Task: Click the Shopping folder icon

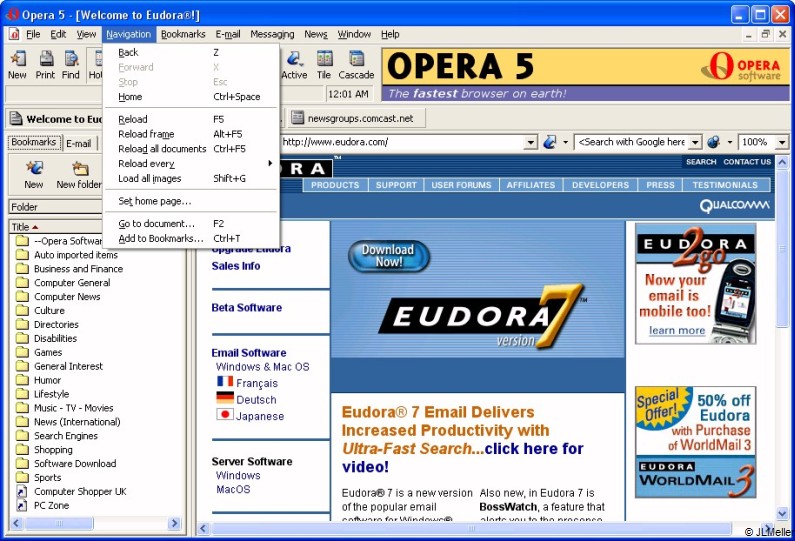Action: [22, 450]
